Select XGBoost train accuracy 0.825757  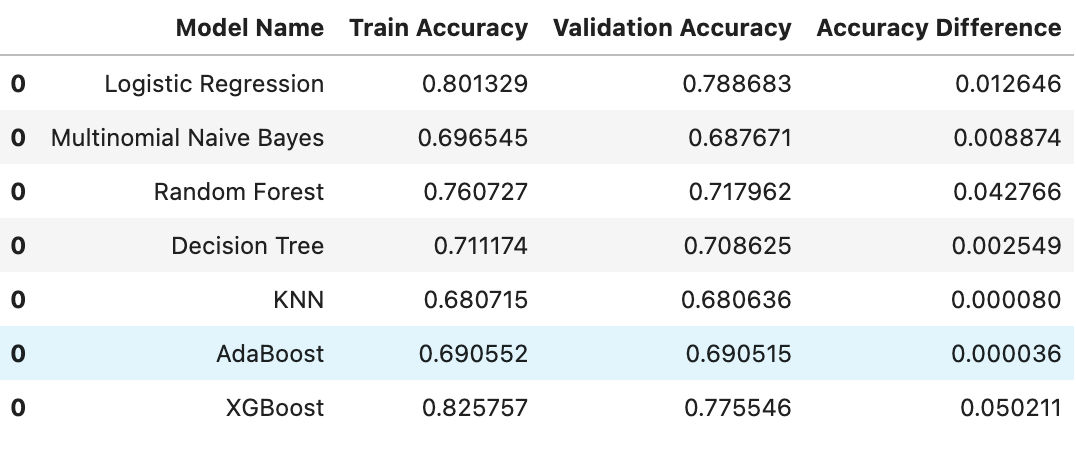(x=475, y=408)
